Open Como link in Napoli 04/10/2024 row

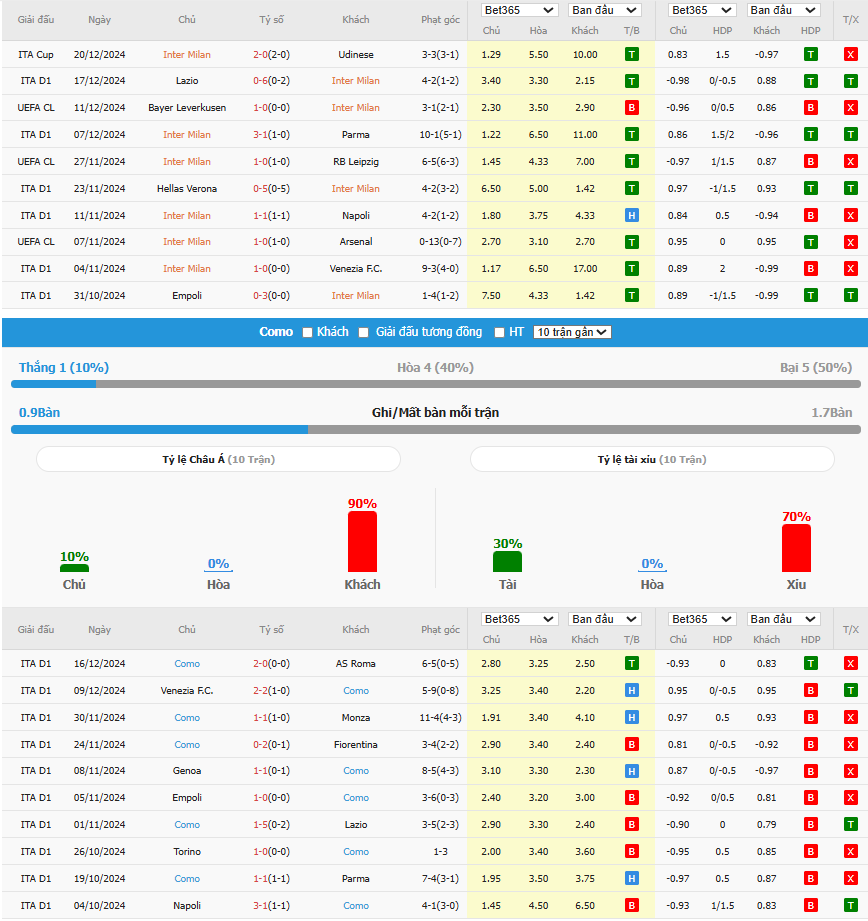click(356, 906)
